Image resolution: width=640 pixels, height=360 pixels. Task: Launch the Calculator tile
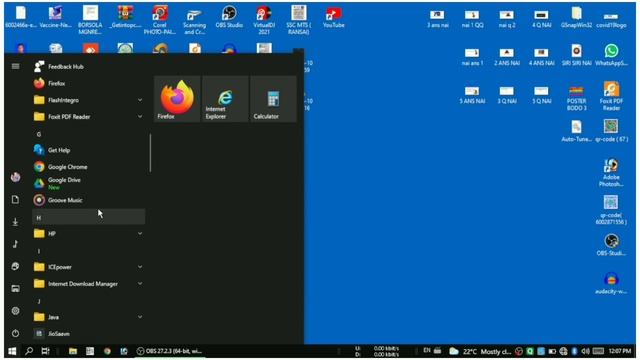tap(273, 99)
